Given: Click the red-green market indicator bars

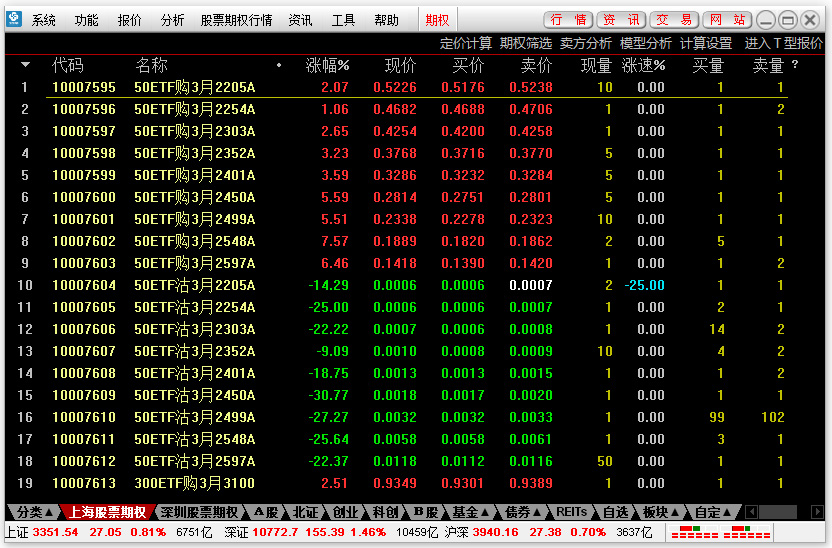Looking at the screenshot, I should [x=721, y=532].
